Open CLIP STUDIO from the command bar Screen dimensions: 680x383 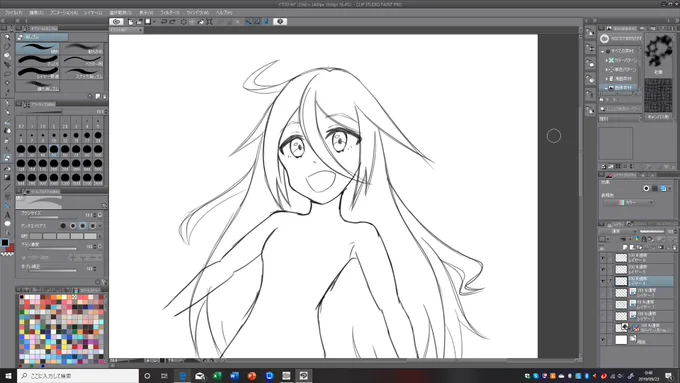[116, 22]
